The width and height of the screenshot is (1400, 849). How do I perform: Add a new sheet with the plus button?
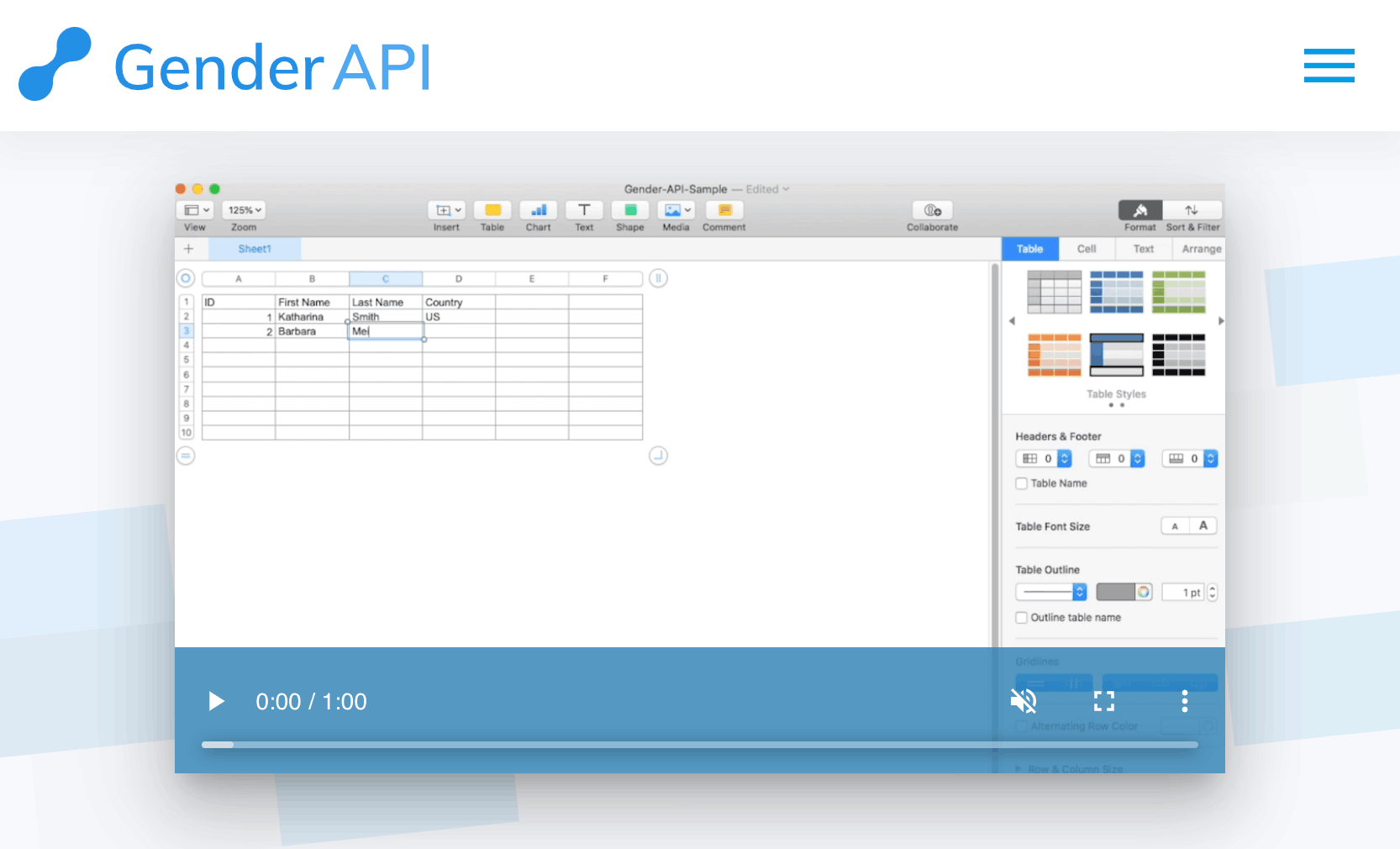click(189, 249)
